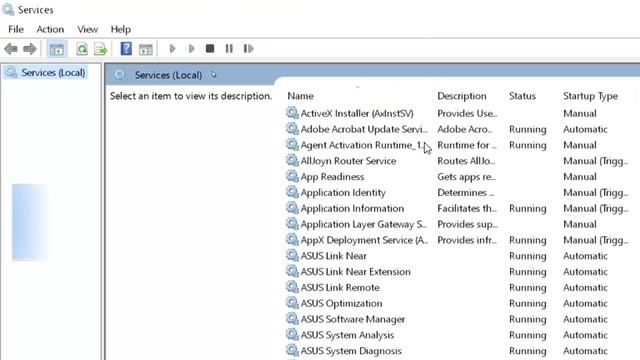Viewport: 640px width, 360px height.
Task: Select the ASUS System Diagnosis service name
Action: pos(351,351)
